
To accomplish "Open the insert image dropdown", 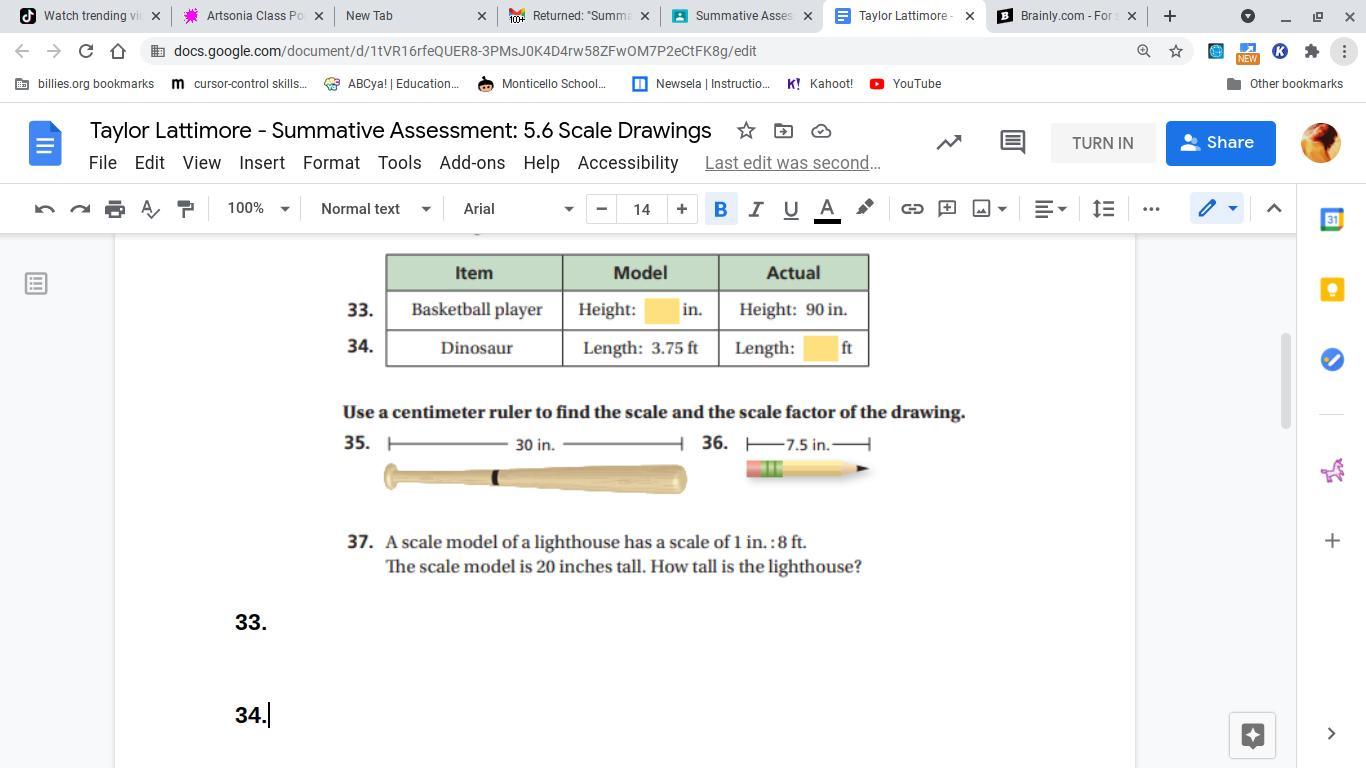I will (989, 209).
